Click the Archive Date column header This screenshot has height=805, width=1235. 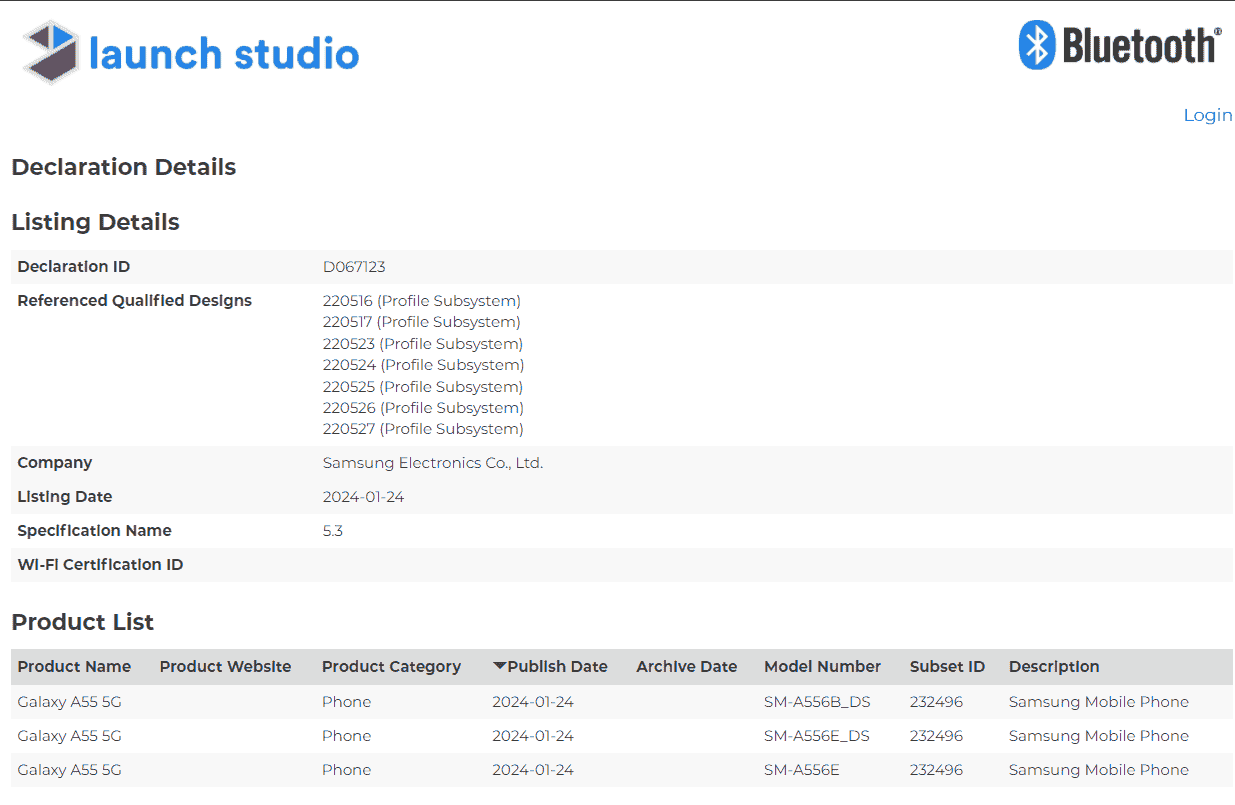click(686, 667)
